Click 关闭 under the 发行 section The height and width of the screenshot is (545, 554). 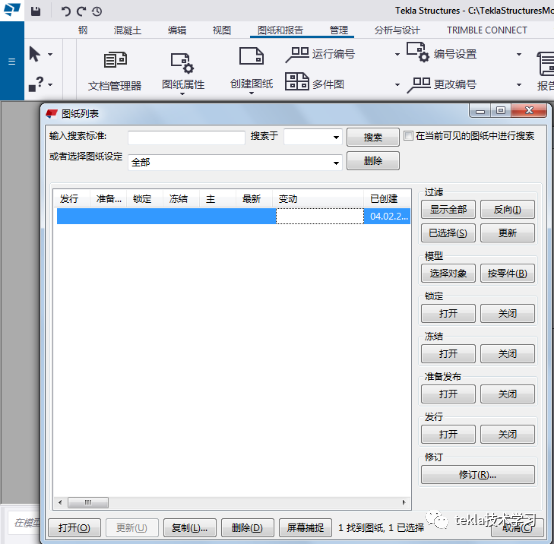click(507, 434)
